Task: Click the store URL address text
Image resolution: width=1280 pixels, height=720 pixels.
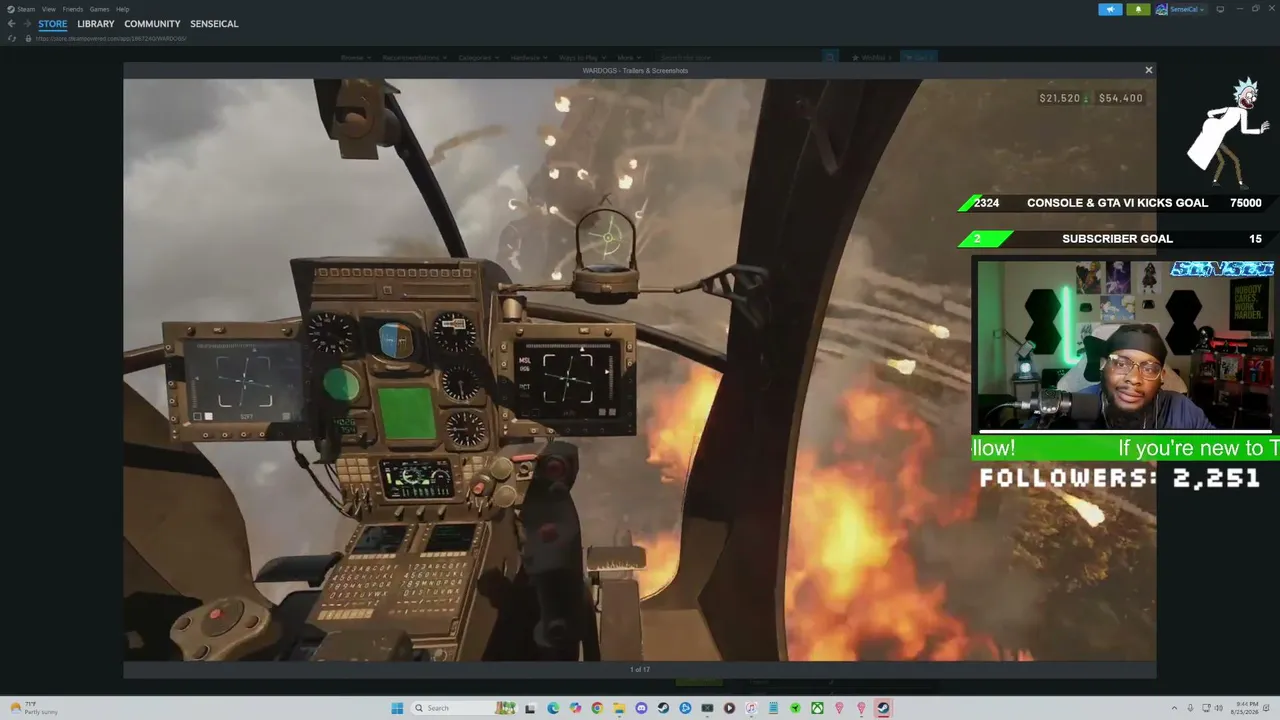Action: click(x=111, y=38)
